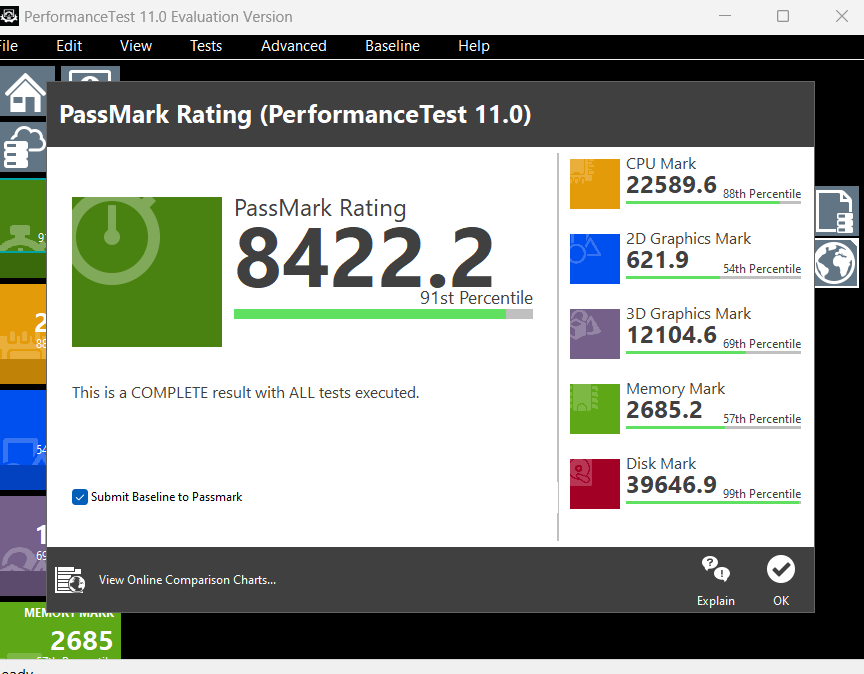Open the Advanced menu

coord(294,46)
